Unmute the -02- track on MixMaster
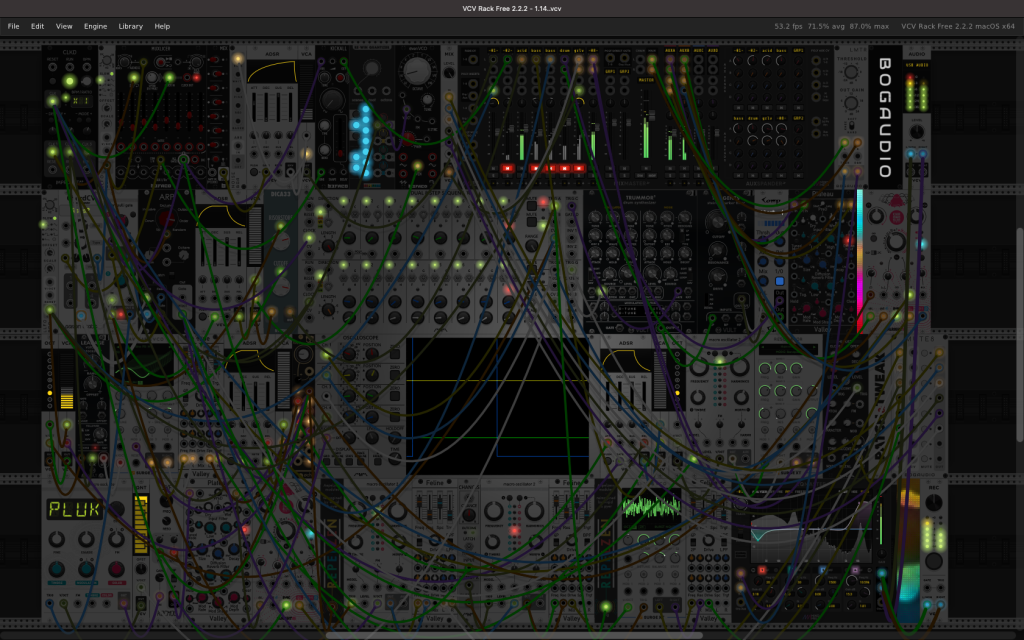Image resolution: width=1024 pixels, height=640 pixels. coord(507,168)
